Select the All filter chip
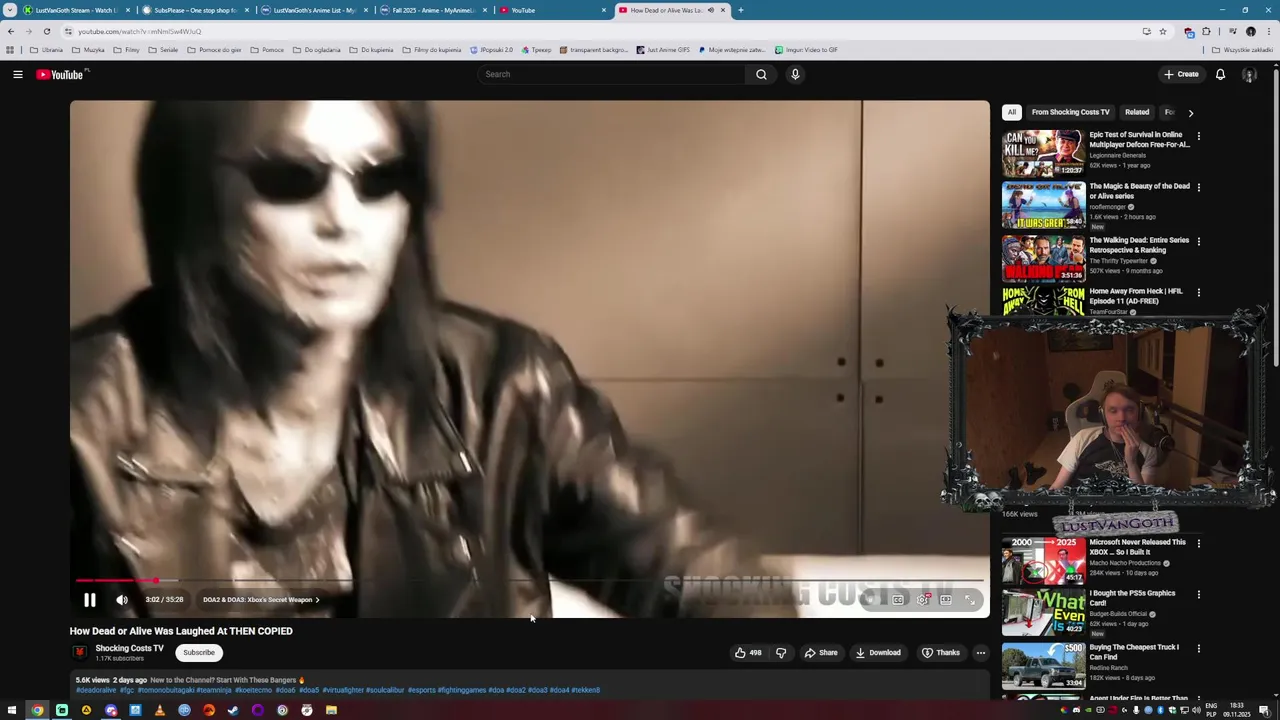Screen dimensions: 1280x720 pyautogui.click(x=1012, y=112)
